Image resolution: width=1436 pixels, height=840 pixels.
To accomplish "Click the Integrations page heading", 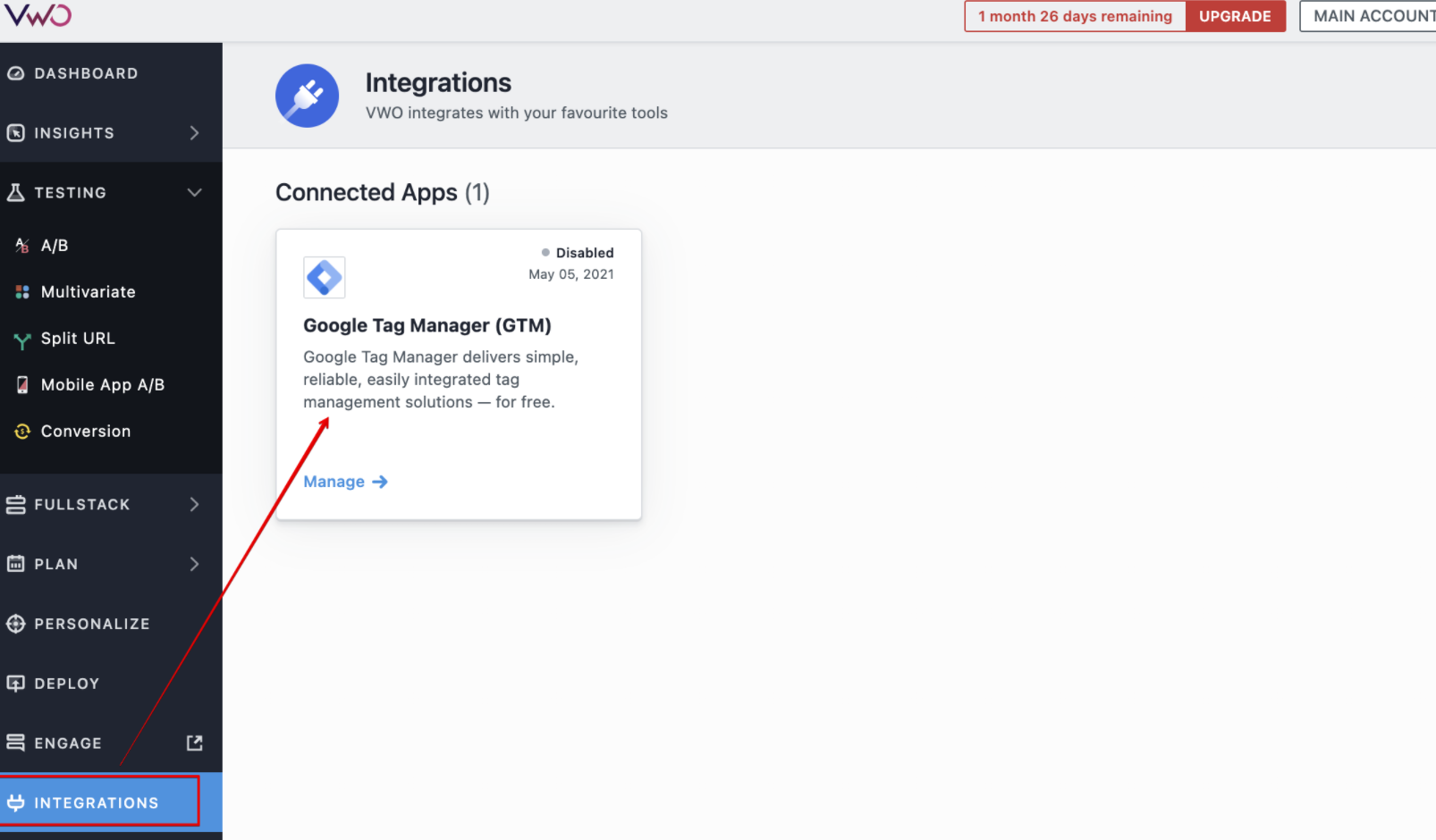I will pyautogui.click(x=438, y=82).
